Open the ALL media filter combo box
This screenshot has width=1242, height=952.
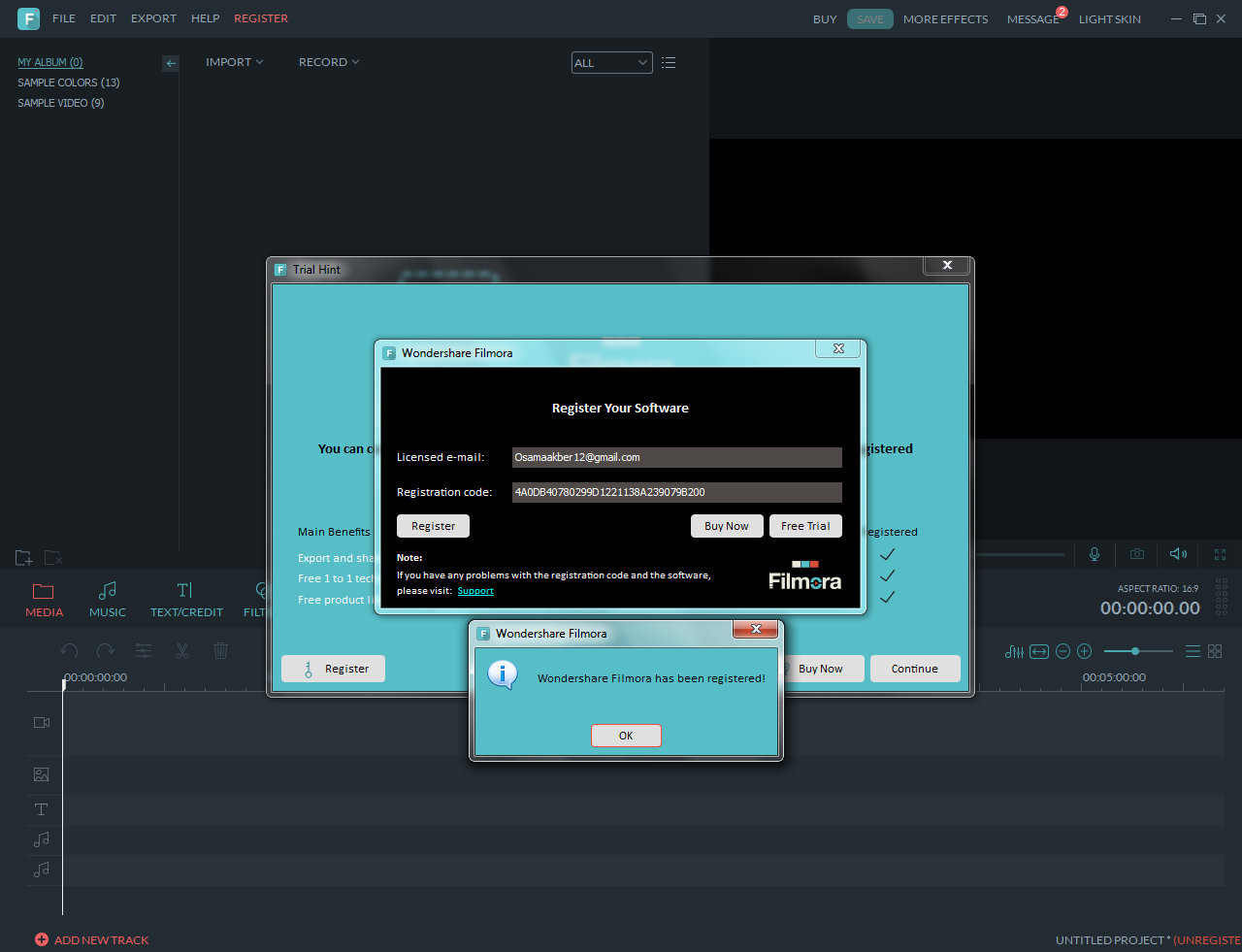click(612, 63)
